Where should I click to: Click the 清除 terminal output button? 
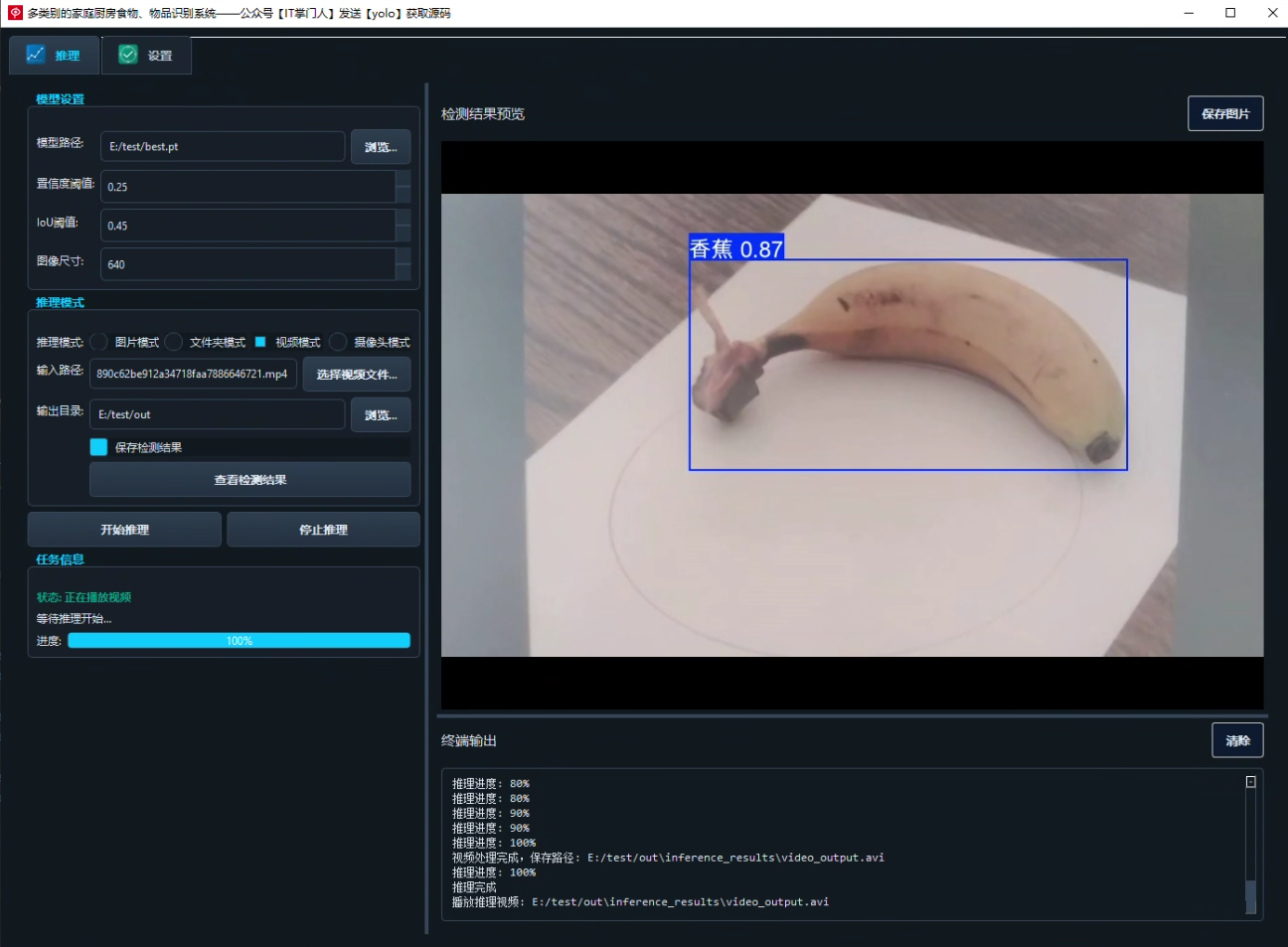[x=1237, y=740]
